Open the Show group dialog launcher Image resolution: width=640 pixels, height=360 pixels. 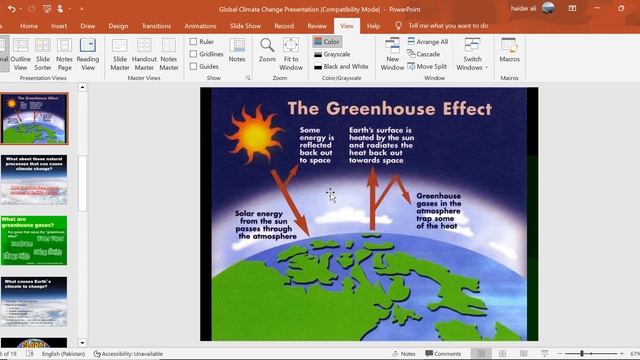click(x=248, y=78)
